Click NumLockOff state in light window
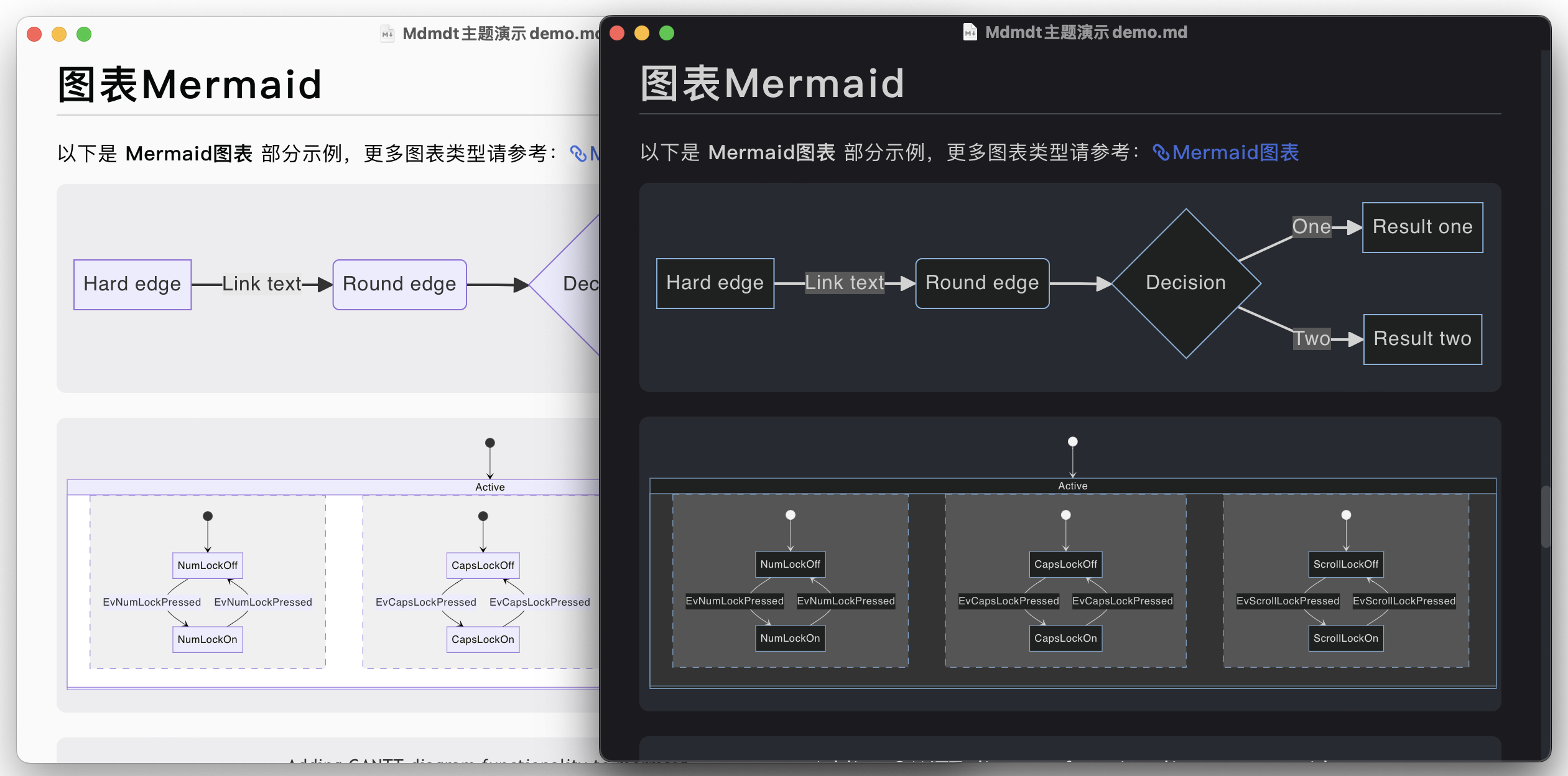Viewport: 1568px width, 776px height. click(207, 565)
